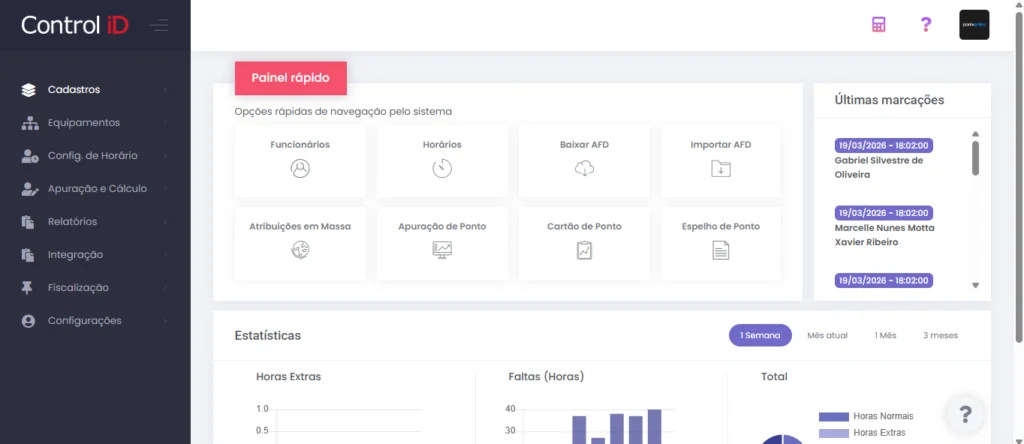Switch statistics to 1 Mês
Screen dimensions: 1024x444
886,335
